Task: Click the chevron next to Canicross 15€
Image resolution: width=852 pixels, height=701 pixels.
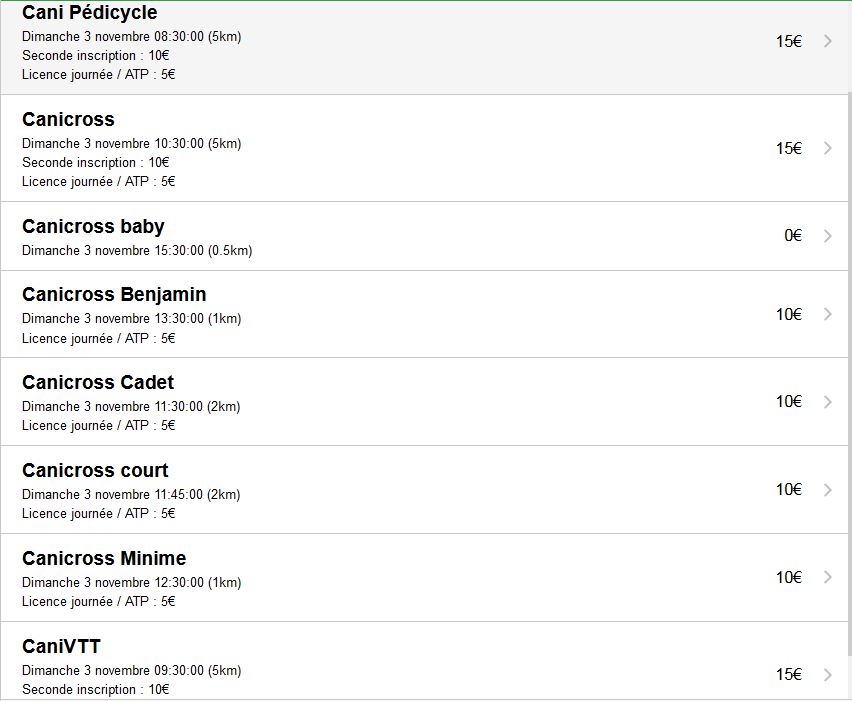Action: point(828,148)
